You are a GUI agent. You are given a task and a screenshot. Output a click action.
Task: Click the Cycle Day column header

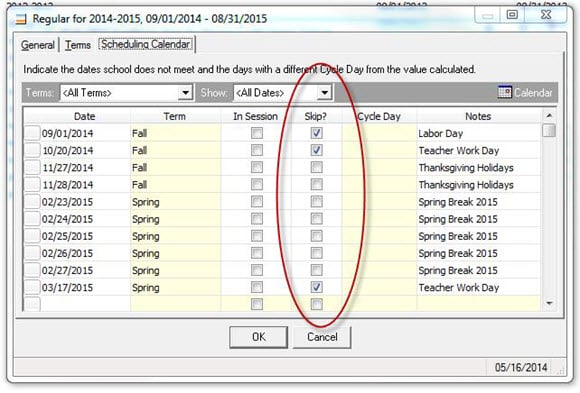379,116
